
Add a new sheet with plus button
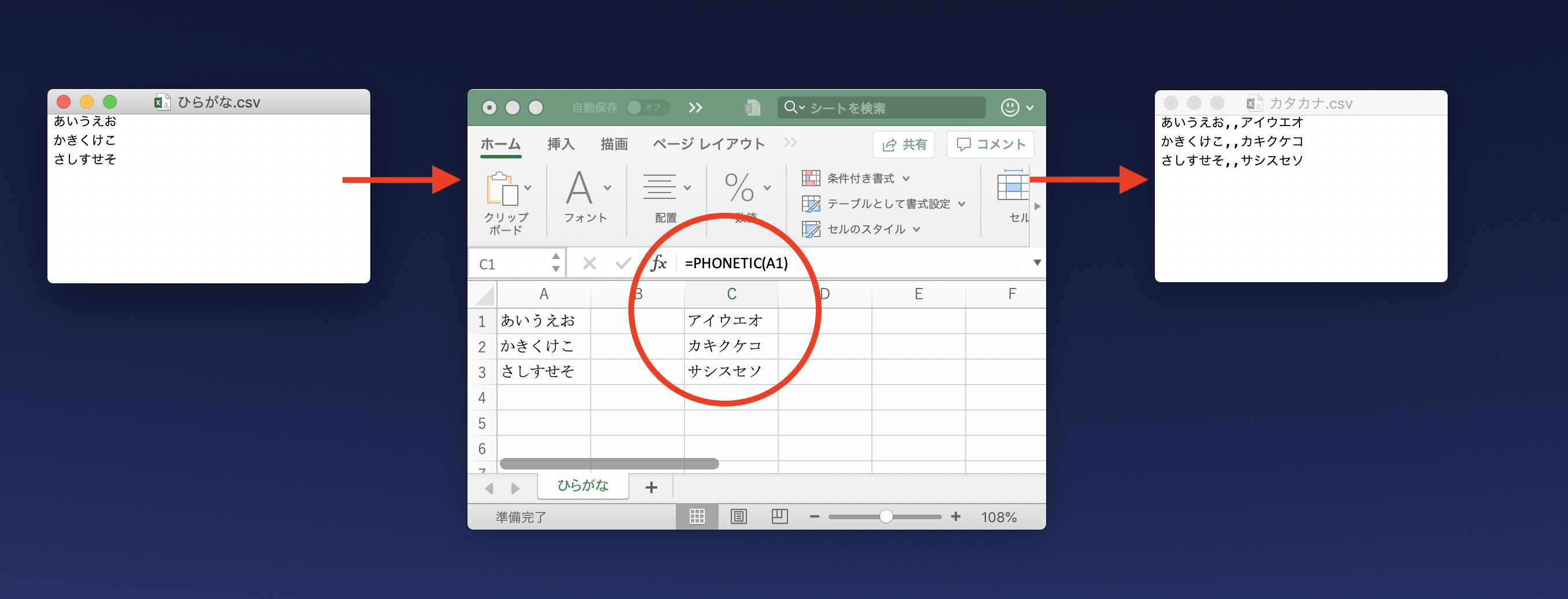[652, 487]
